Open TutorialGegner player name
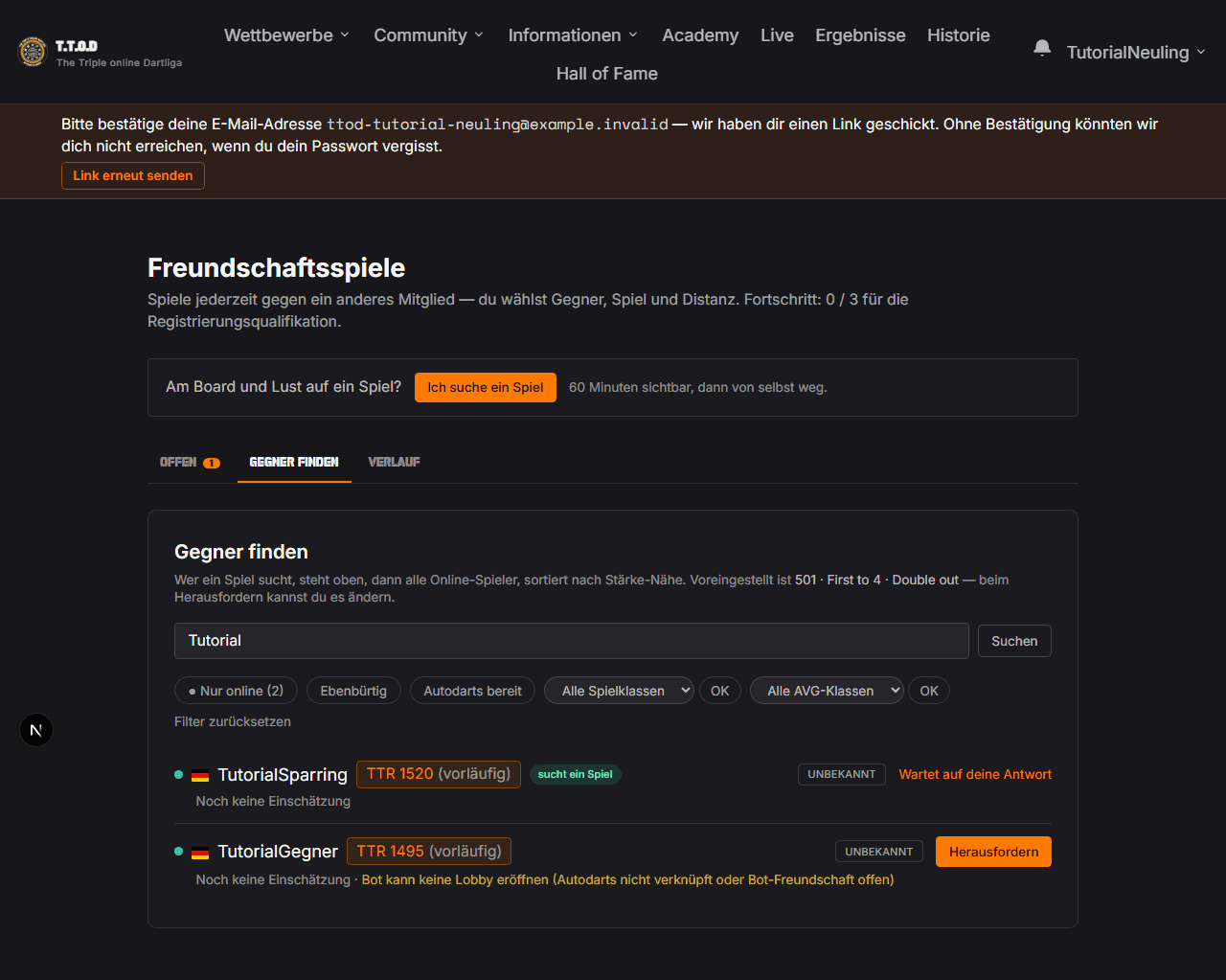Image resolution: width=1226 pixels, height=980 pixels. [278, 851]
